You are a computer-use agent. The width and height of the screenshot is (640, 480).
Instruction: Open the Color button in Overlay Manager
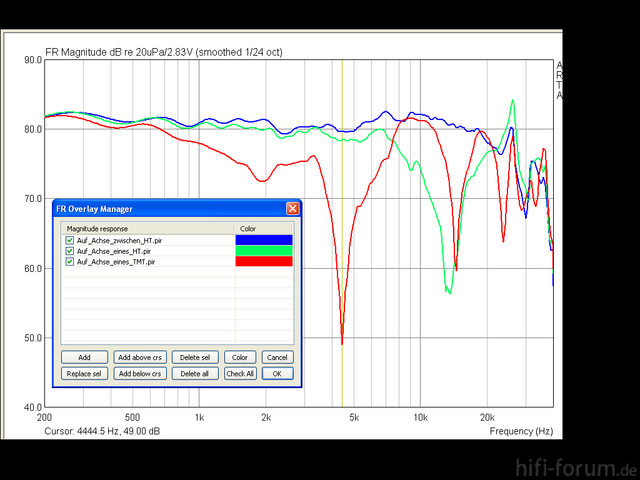tap(240, 357)
